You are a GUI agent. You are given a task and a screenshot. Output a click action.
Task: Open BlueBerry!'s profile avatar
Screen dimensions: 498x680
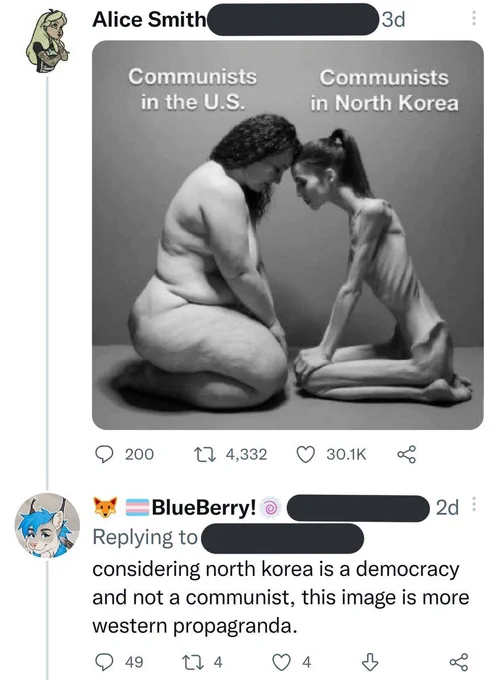(x=47, y=525)
